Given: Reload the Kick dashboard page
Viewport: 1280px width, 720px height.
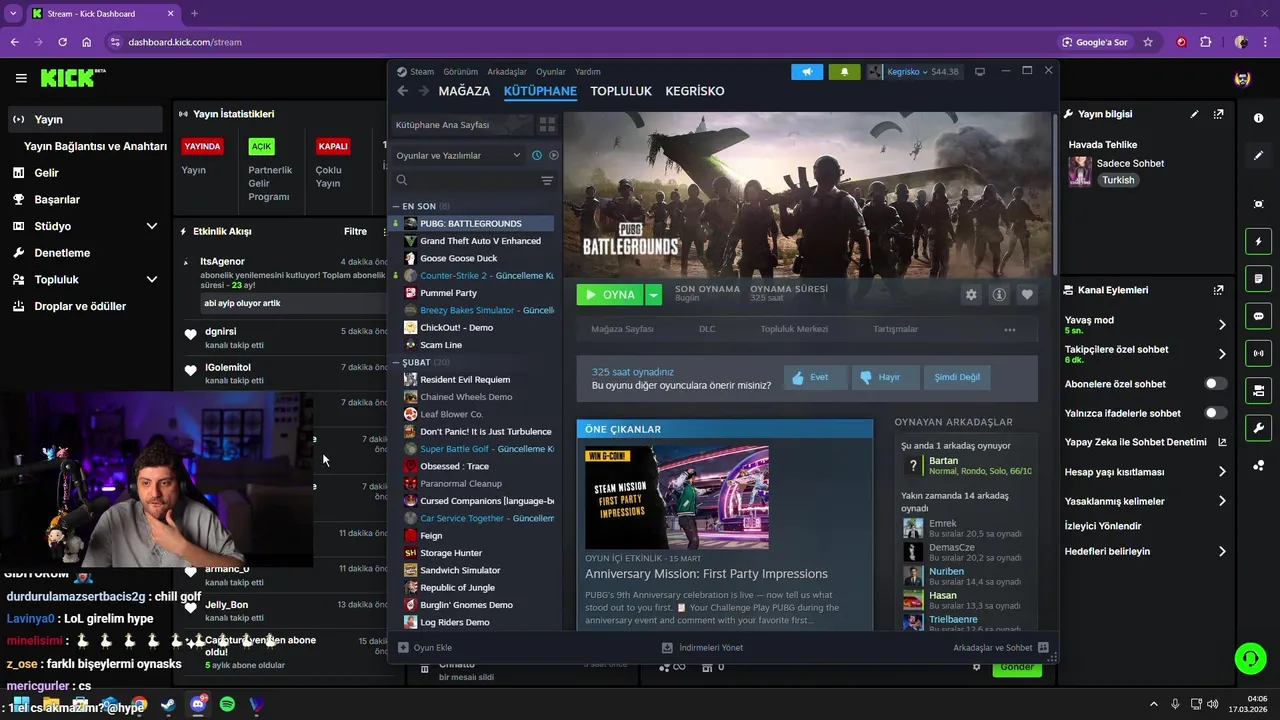Looking at the screenshot, I should tap(62, 42).
